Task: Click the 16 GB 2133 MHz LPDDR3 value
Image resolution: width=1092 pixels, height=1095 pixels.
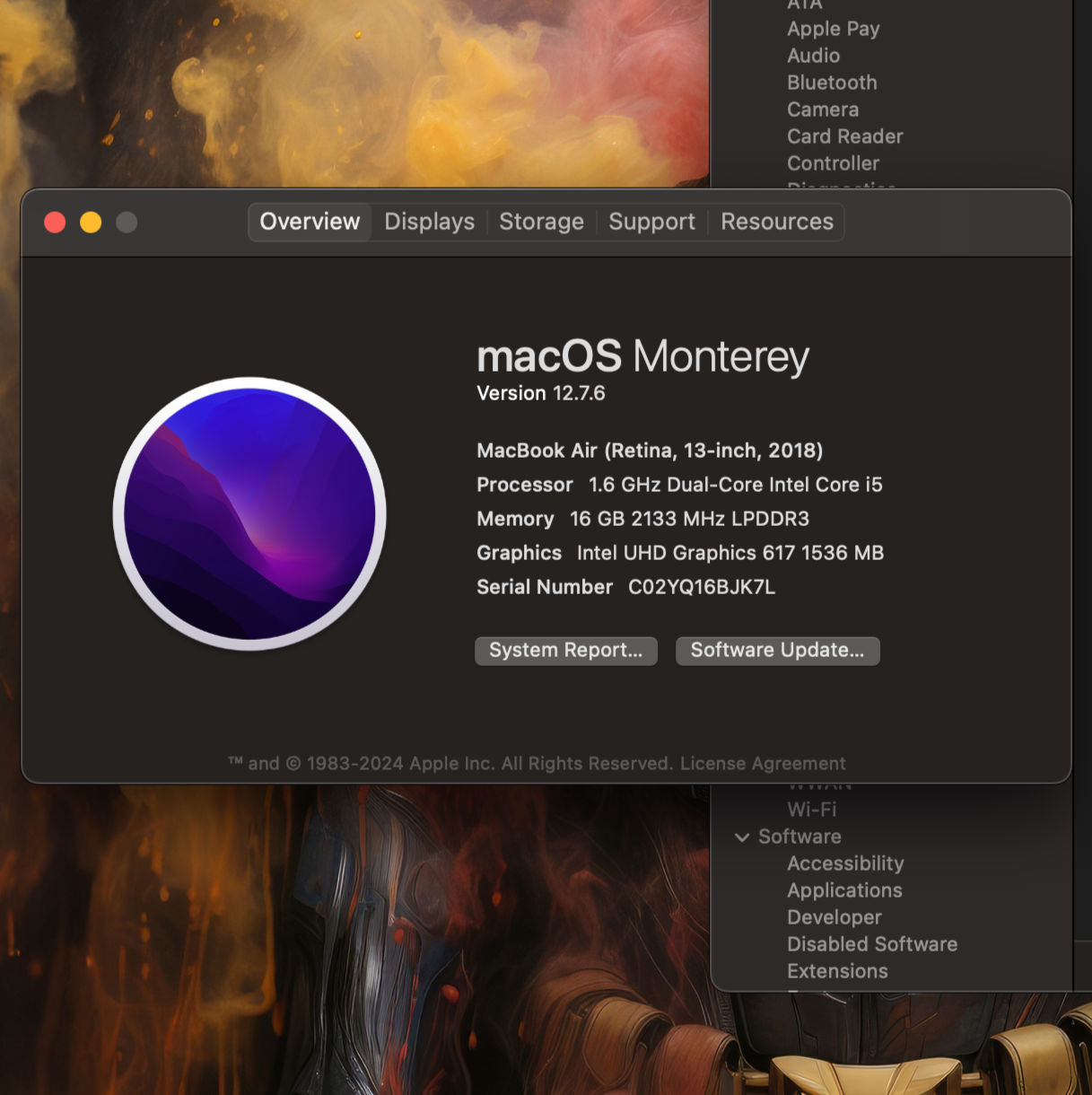Action: tap(689, 519)
